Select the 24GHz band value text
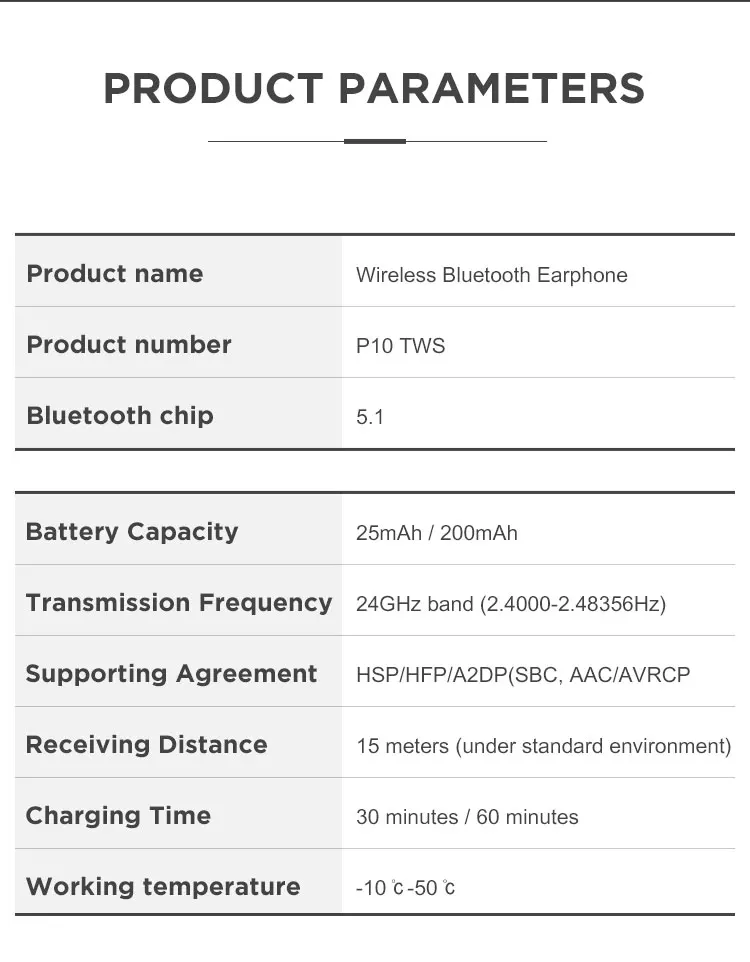 [x=510, y=604]
